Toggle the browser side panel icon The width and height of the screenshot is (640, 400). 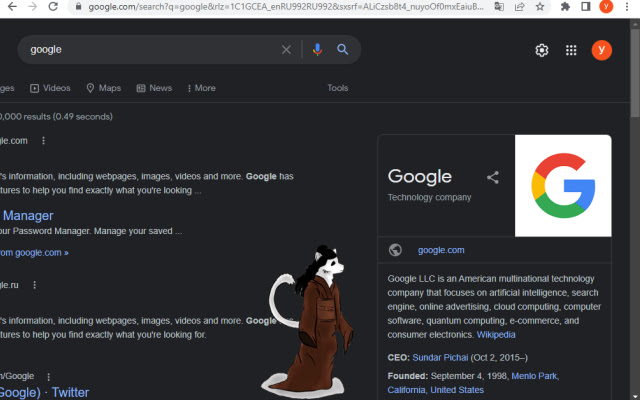[x=586, y=7]
